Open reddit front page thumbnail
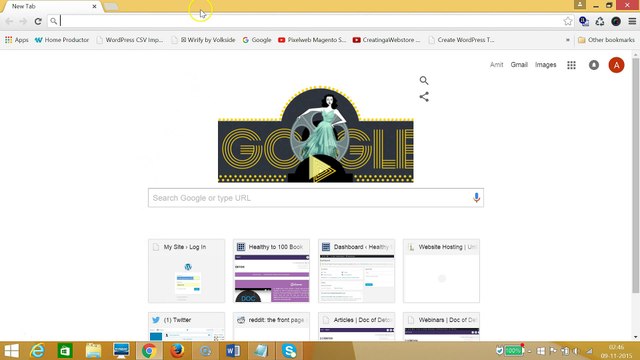The image size is (640, 360). click(271, 327)
